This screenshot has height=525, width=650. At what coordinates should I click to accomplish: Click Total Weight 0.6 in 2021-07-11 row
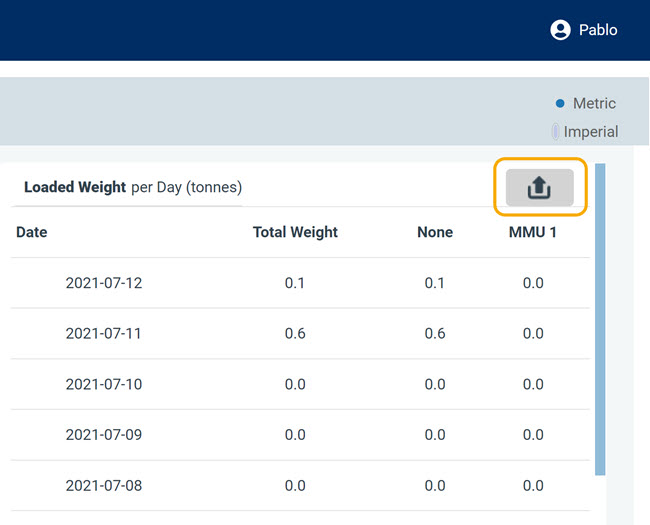tap(295, 333)
